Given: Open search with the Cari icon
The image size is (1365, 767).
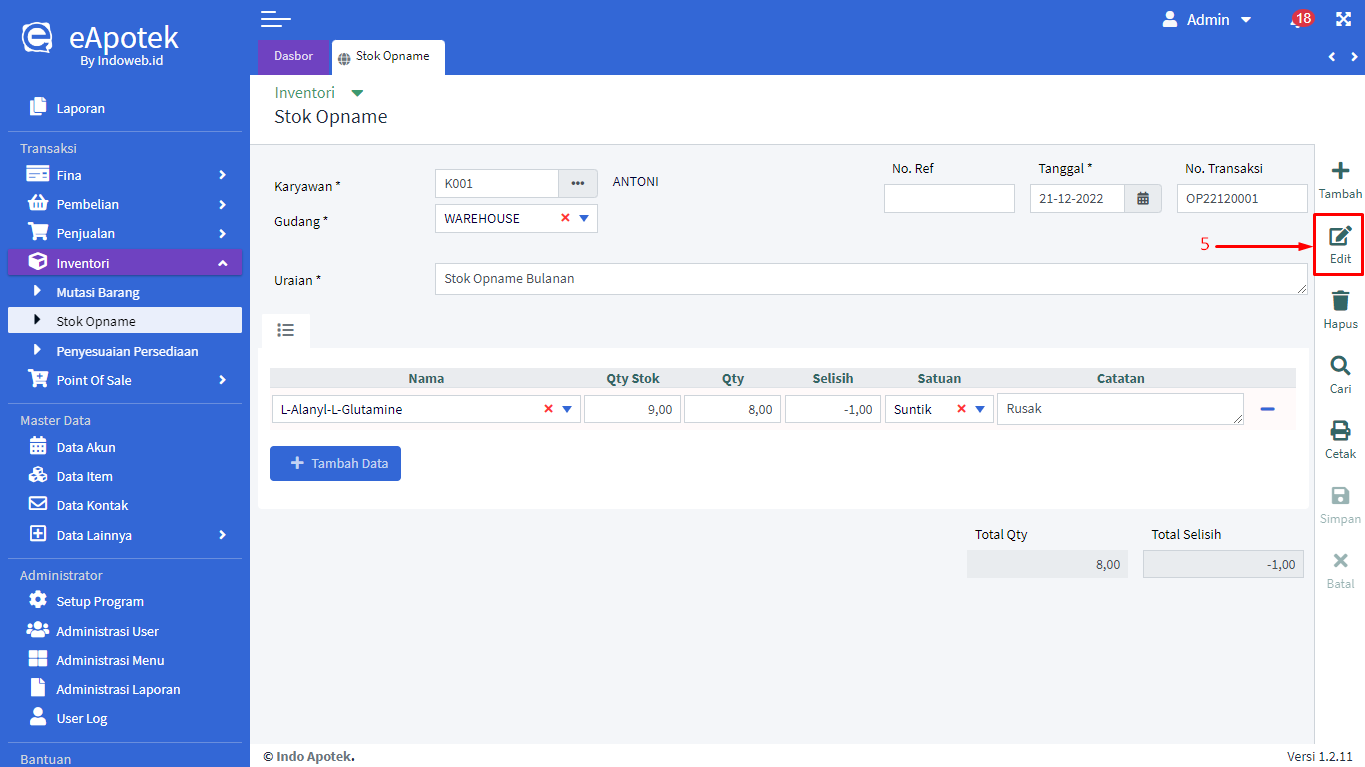Looking at the screenshot, I should click(1340, 366).
